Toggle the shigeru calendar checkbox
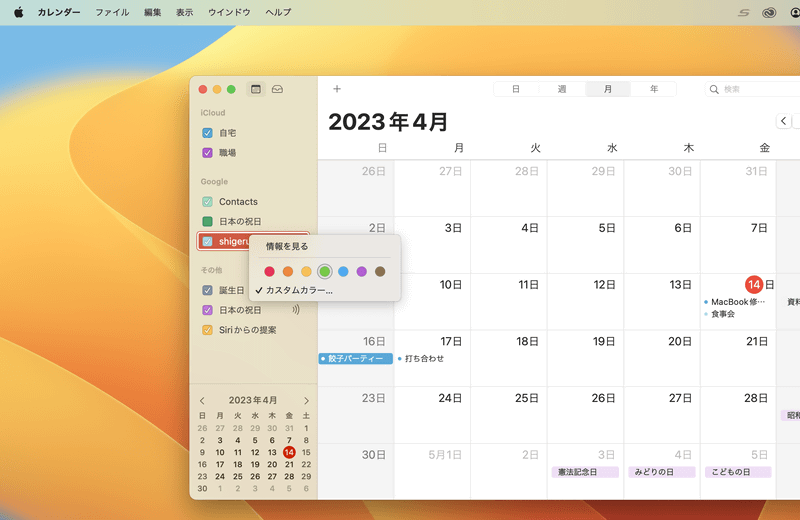800x520 pixels. point(207,241)
